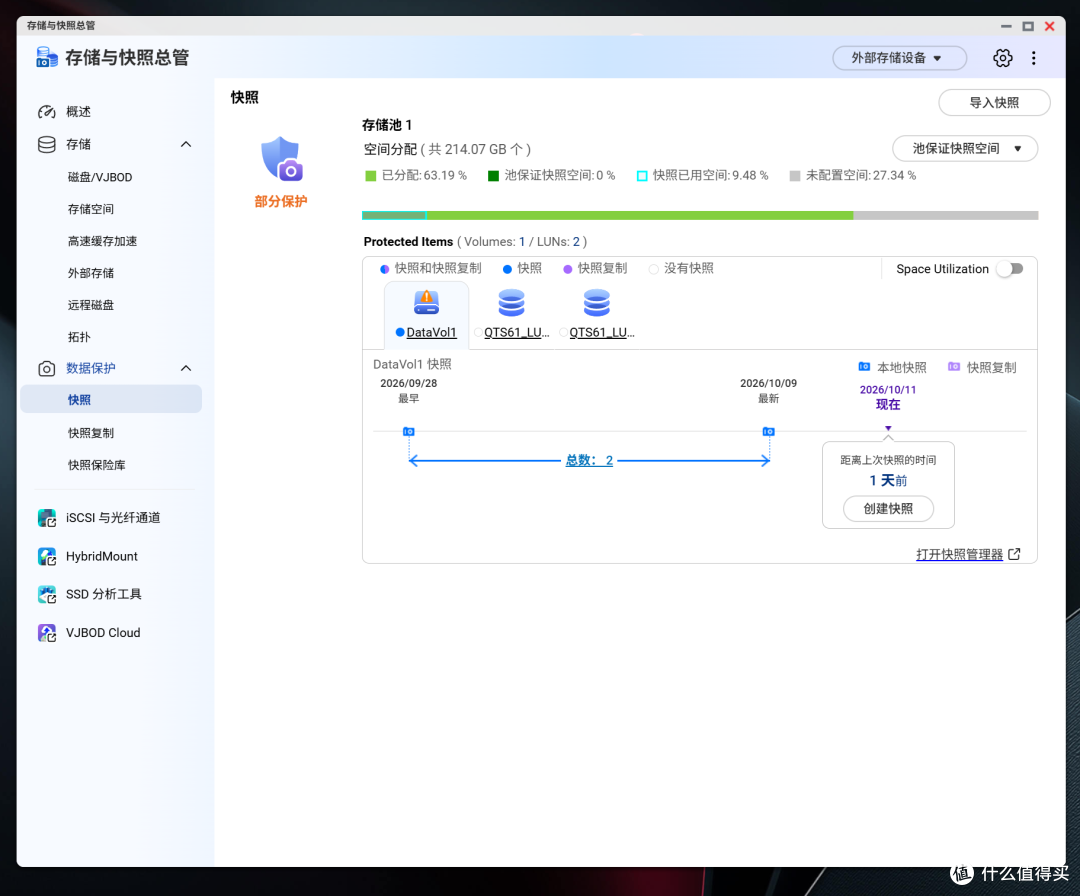Click the dark green 池保证快照空间 swatch
The width and height of the screenshot is (1080, 896).
click(493, 176)
